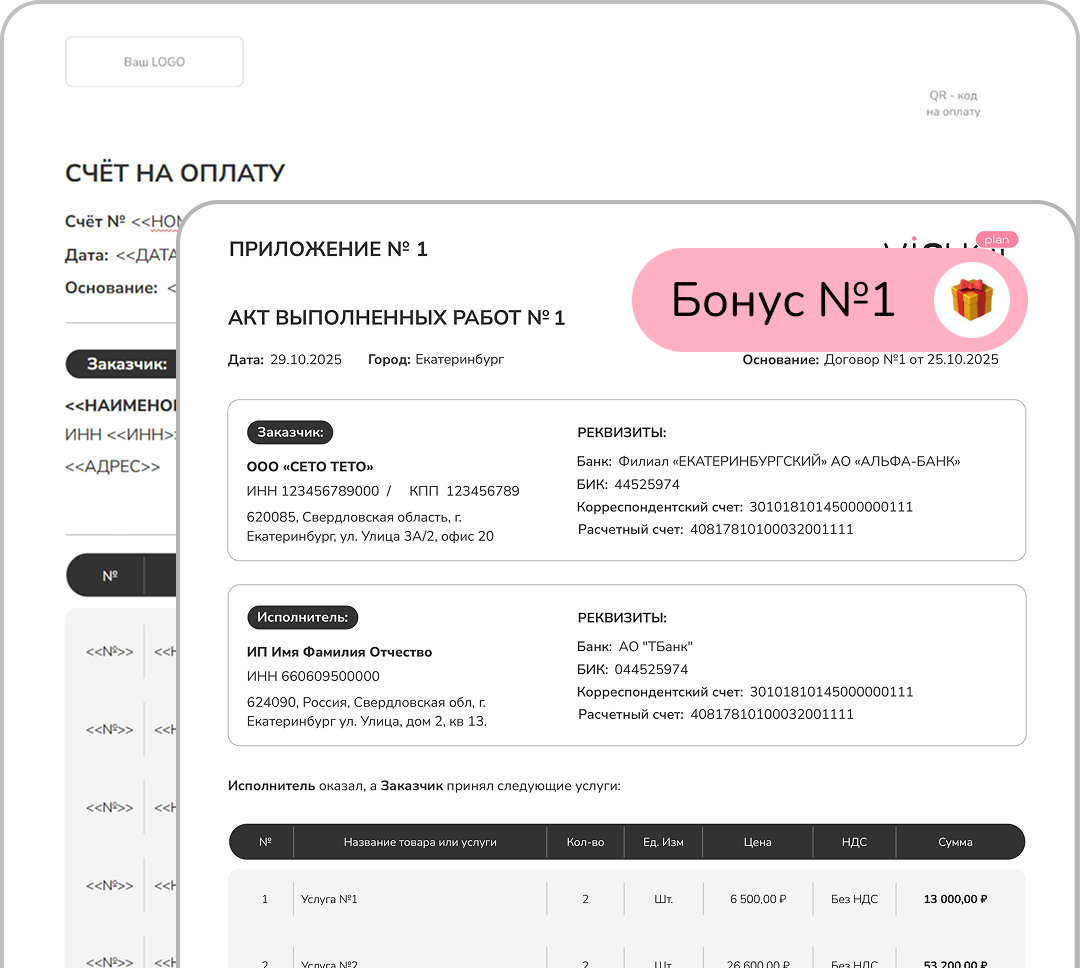Click the "Цена" column header
The width and height of the screenshot is (1080, 968).
coord(757,842)
